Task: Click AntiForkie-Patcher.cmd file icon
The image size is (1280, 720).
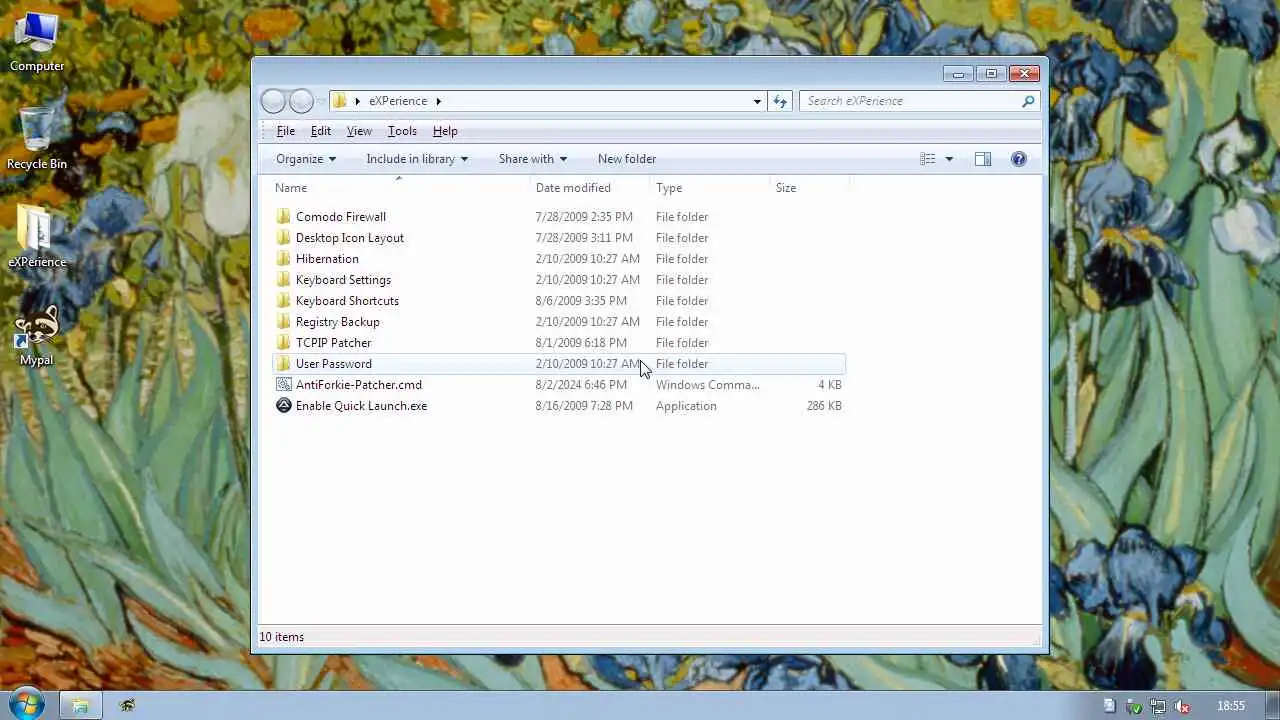Action: [283, 385]
